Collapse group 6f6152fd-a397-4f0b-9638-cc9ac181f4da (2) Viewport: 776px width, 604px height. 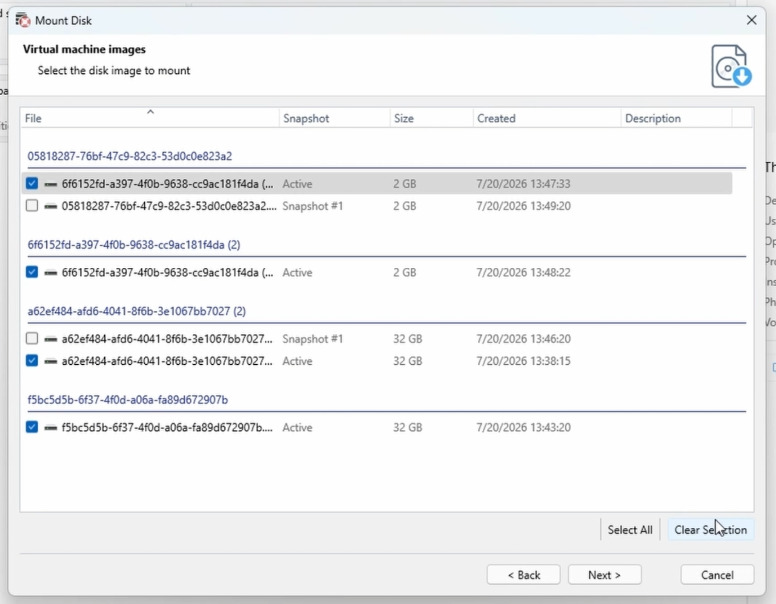[134, 245]
